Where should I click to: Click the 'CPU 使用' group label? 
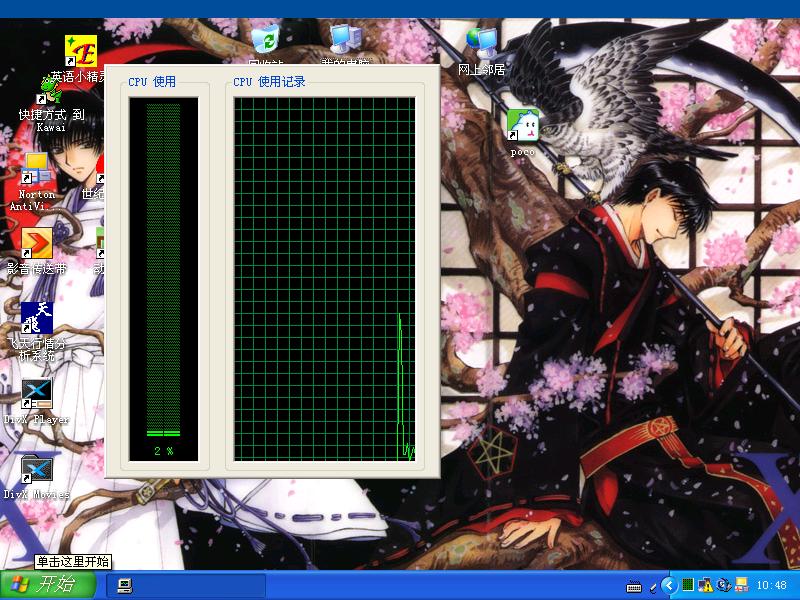pos(152,82)
